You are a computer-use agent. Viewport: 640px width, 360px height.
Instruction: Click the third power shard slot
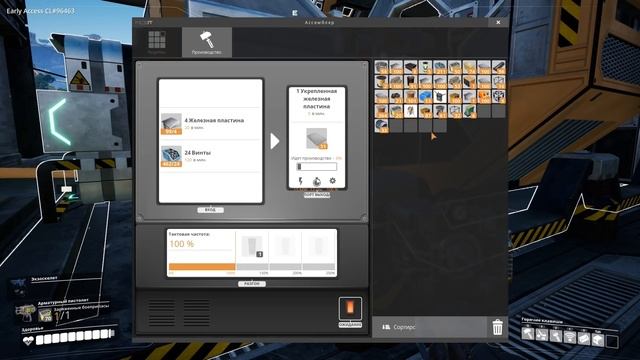tap(318, 247)
